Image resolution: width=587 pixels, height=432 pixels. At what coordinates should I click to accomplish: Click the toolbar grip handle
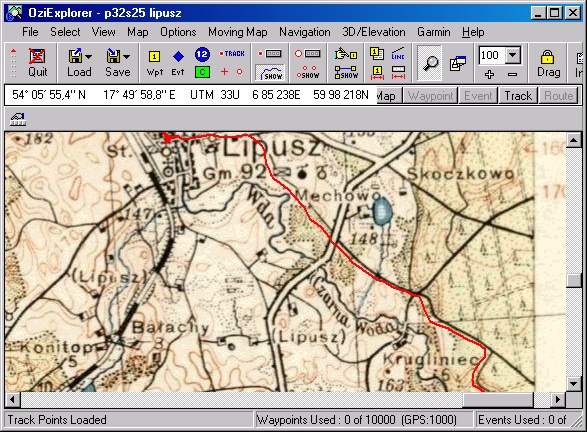click(13, 63)
